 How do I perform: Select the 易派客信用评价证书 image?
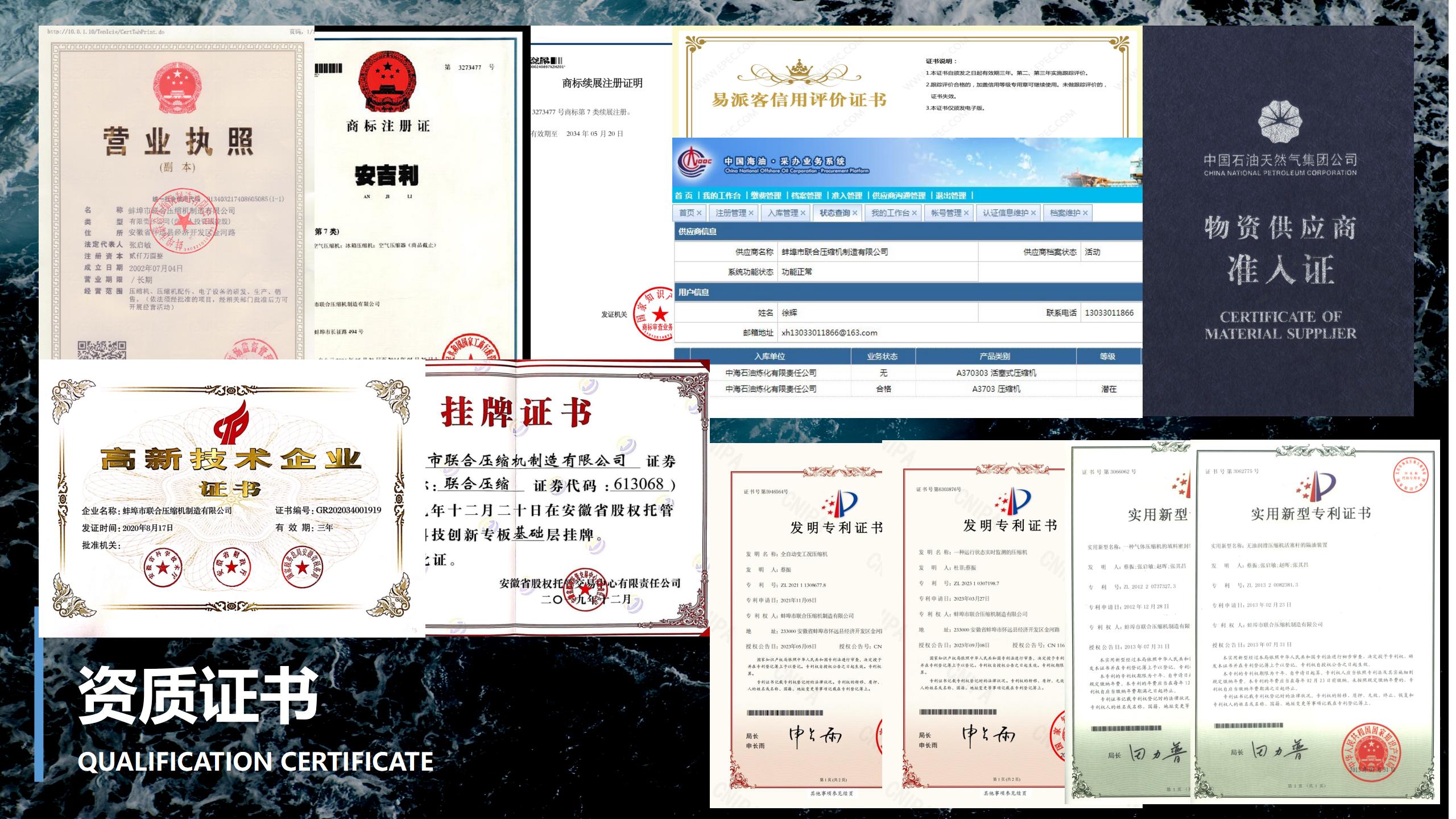click(907, 82)
